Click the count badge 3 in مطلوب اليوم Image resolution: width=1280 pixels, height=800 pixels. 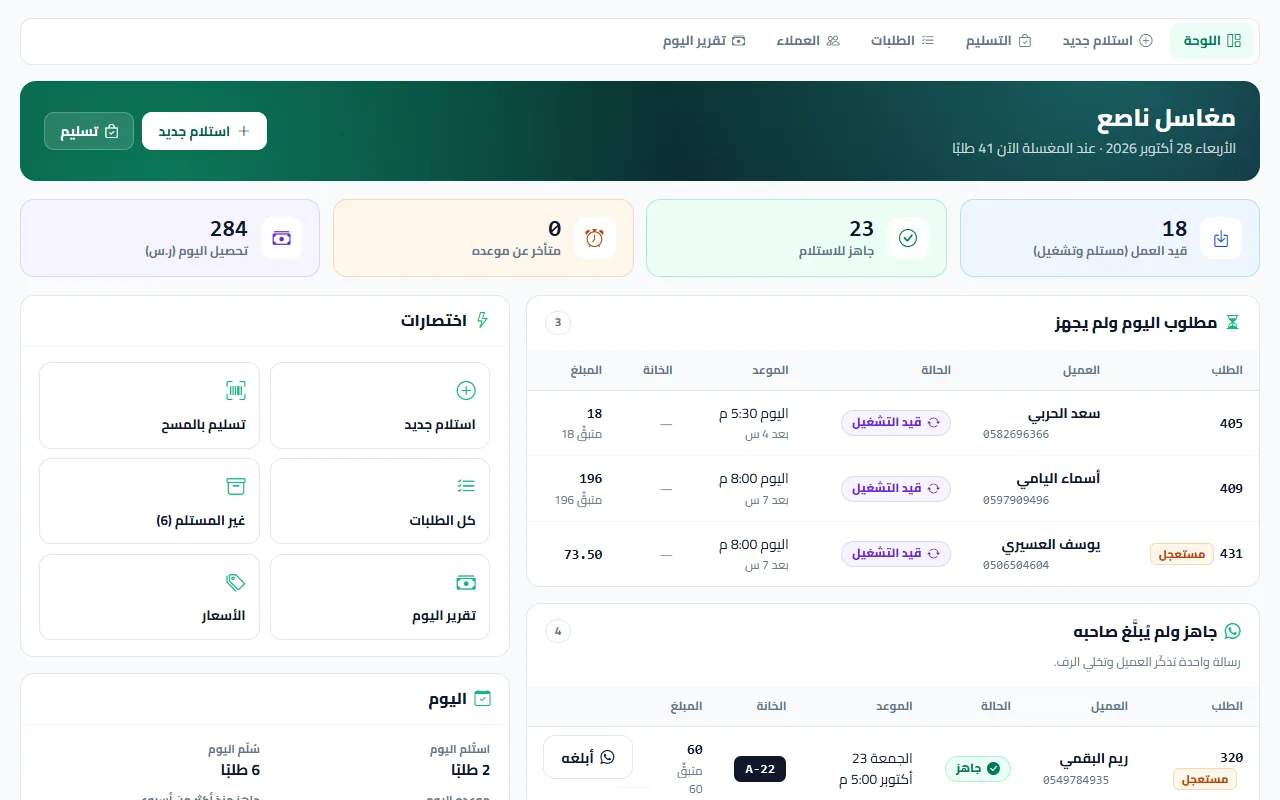tap(558, 322)
